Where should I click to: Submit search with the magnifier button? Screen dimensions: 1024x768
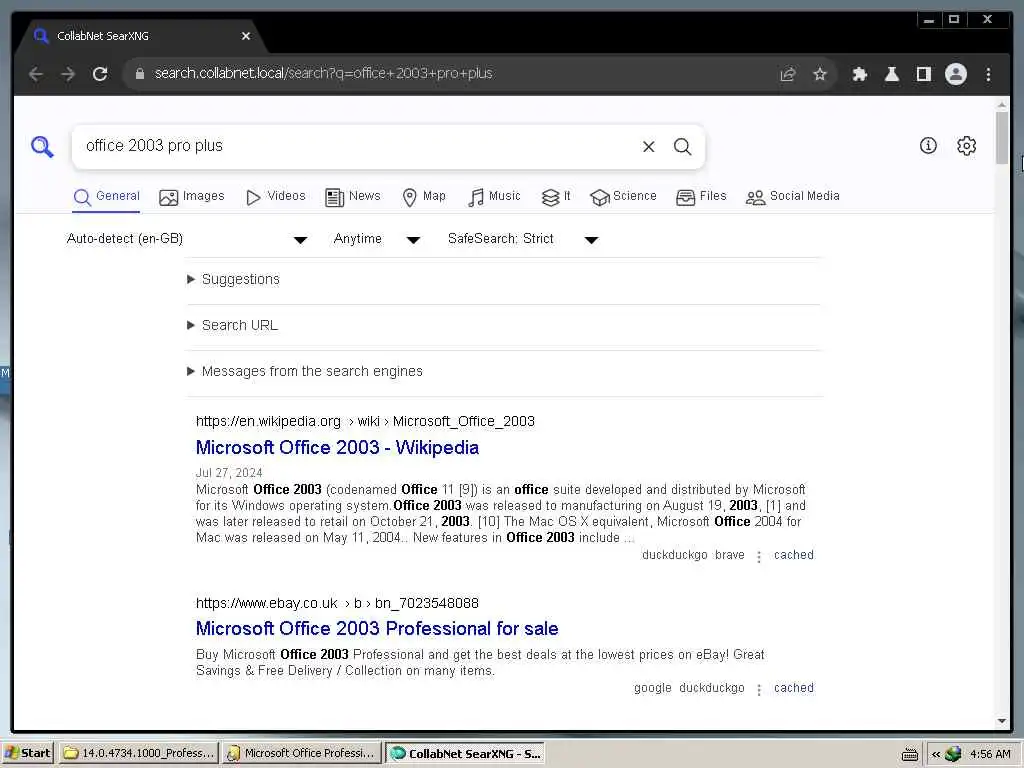[682, 146]
